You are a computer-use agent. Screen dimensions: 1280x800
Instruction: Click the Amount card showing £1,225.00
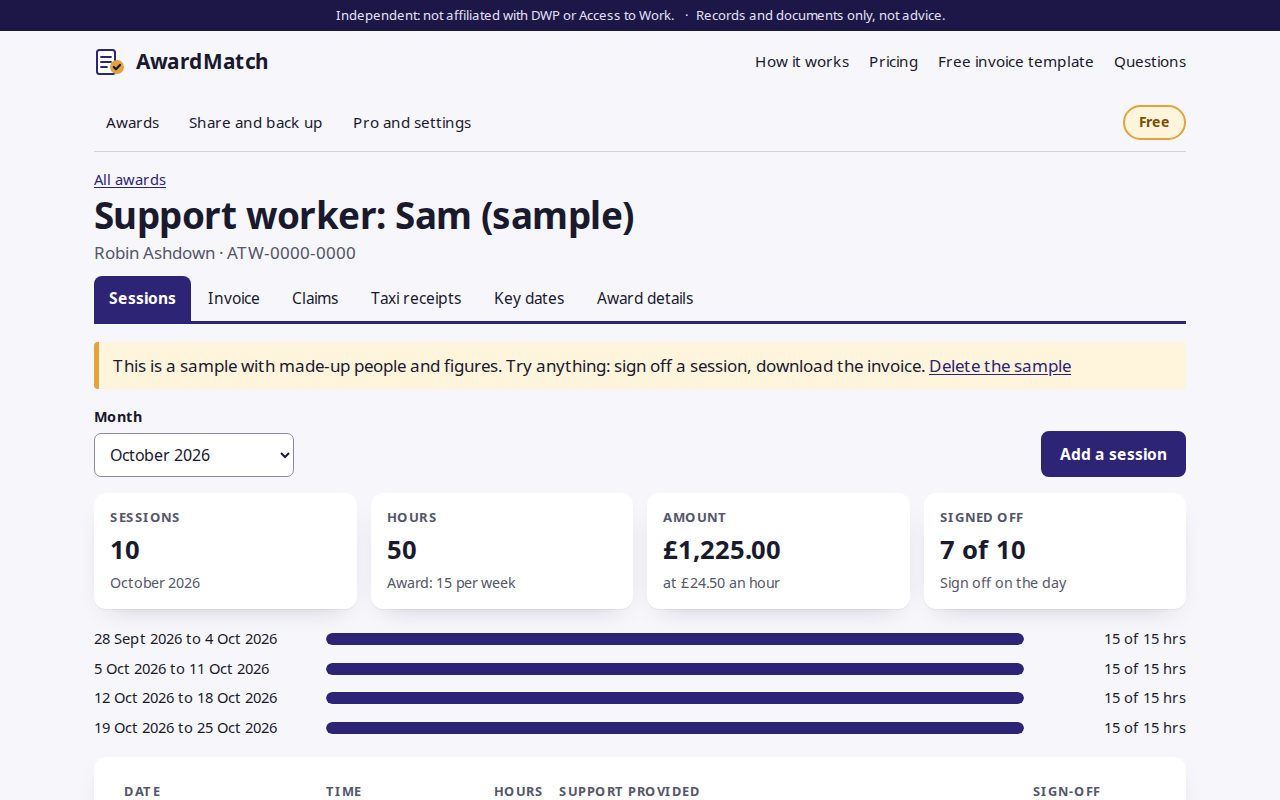(x=778, y=550)
